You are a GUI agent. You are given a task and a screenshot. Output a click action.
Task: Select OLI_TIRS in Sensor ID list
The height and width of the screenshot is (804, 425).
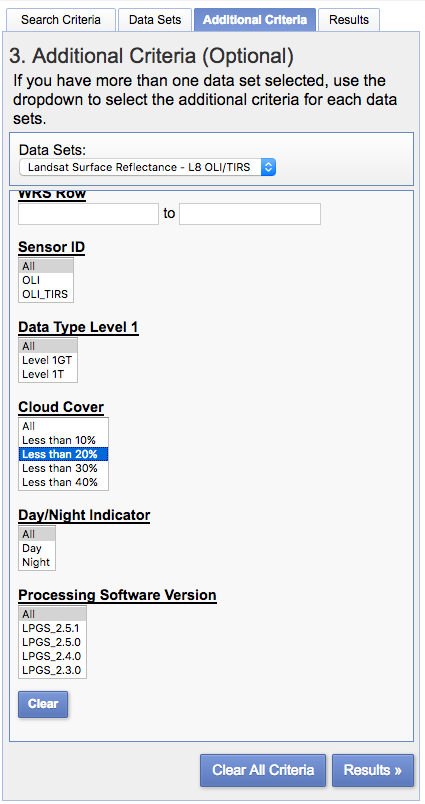(45, 295)
